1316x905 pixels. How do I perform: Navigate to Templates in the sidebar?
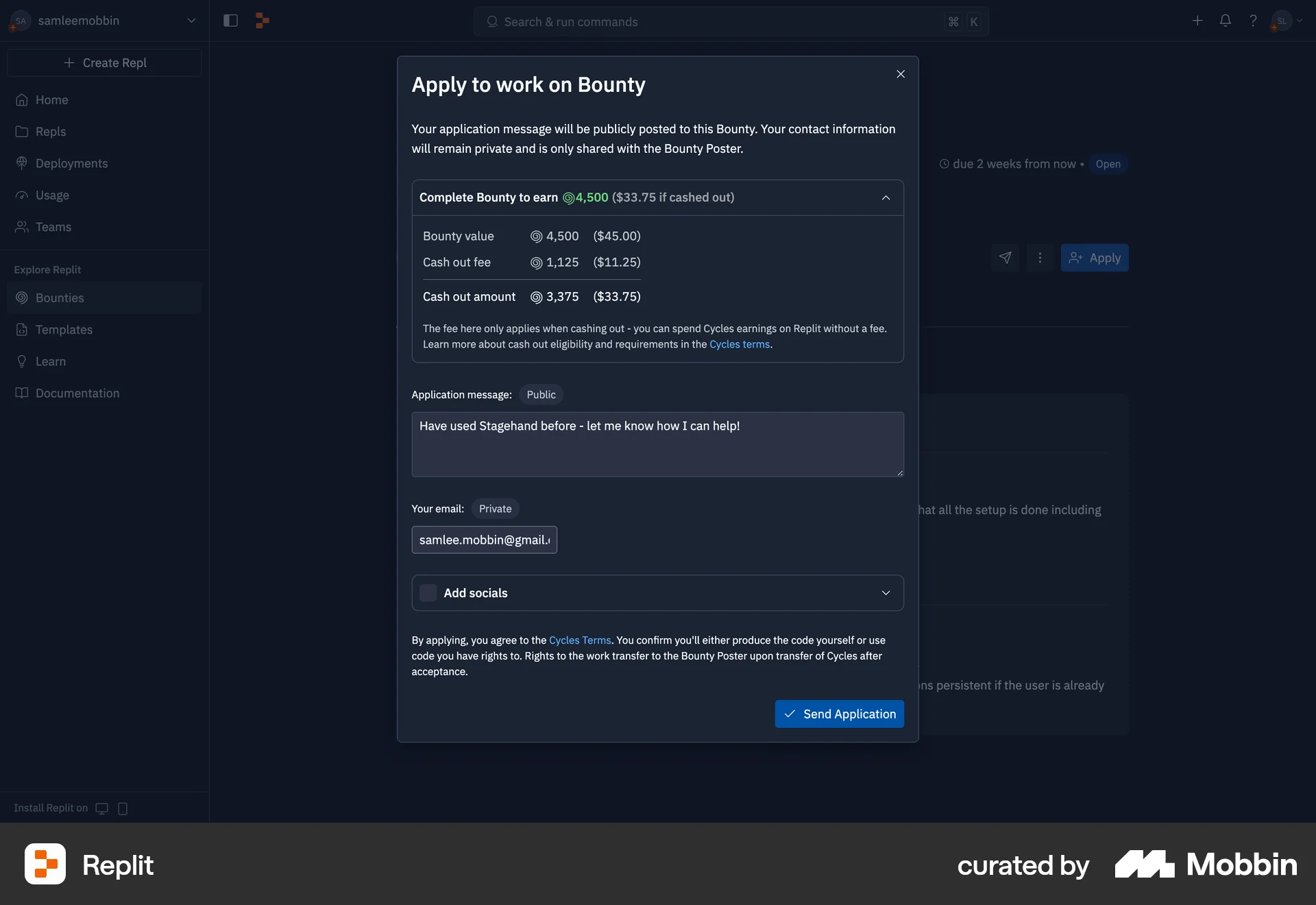click(x=64, y=329)
